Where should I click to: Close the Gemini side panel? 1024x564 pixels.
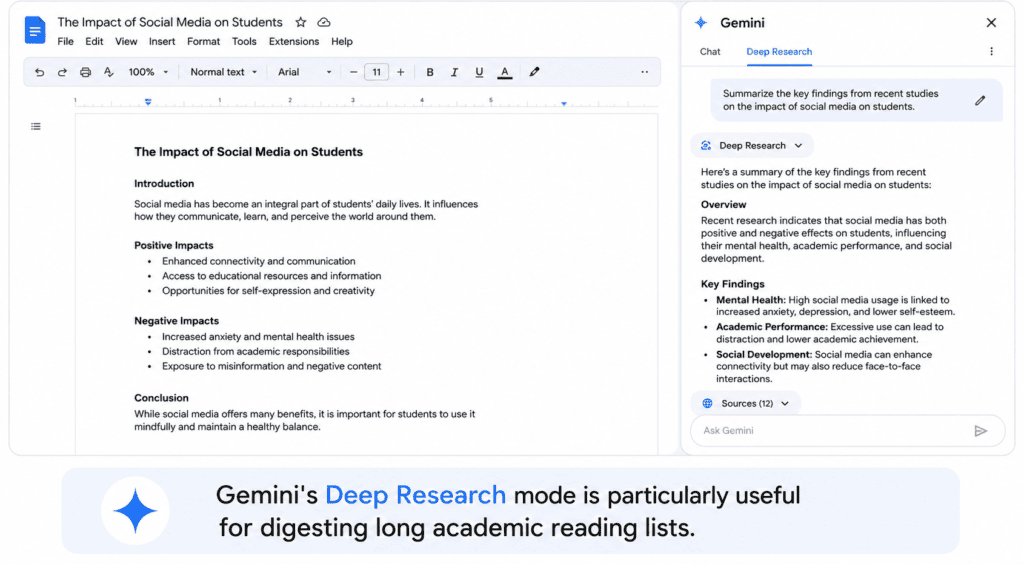991,23
